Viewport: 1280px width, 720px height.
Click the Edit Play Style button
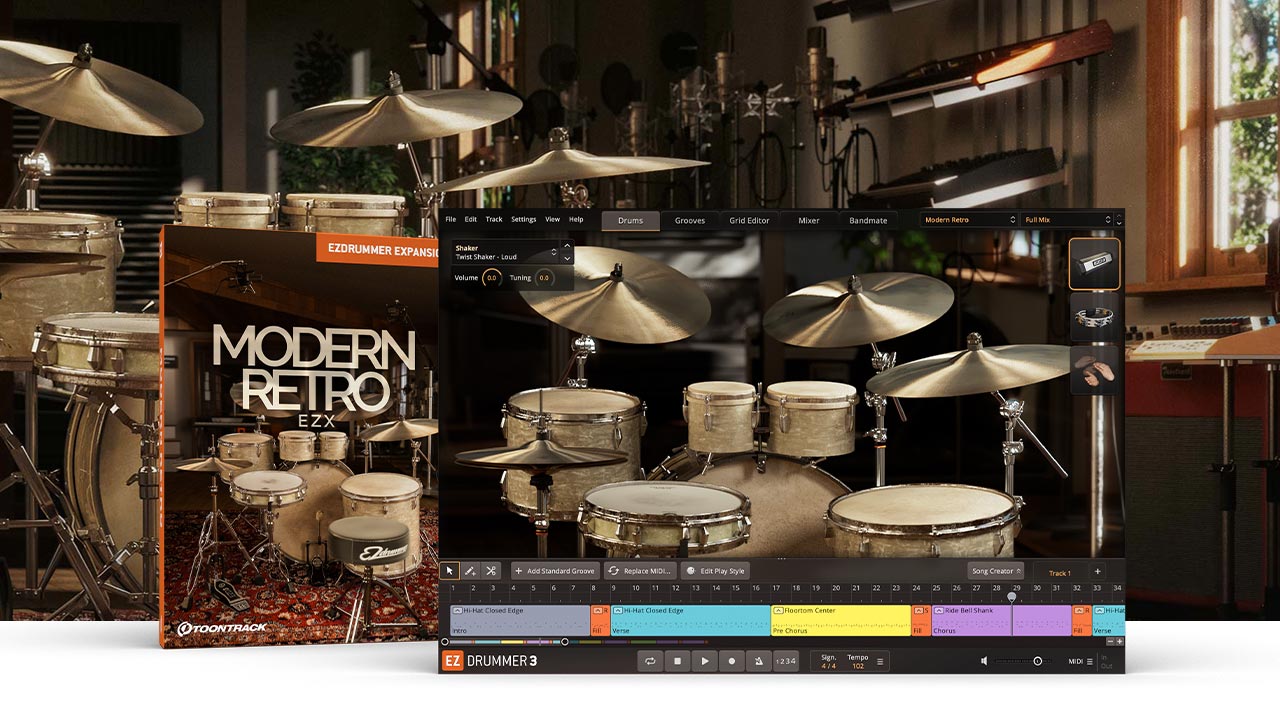[716, 571]
